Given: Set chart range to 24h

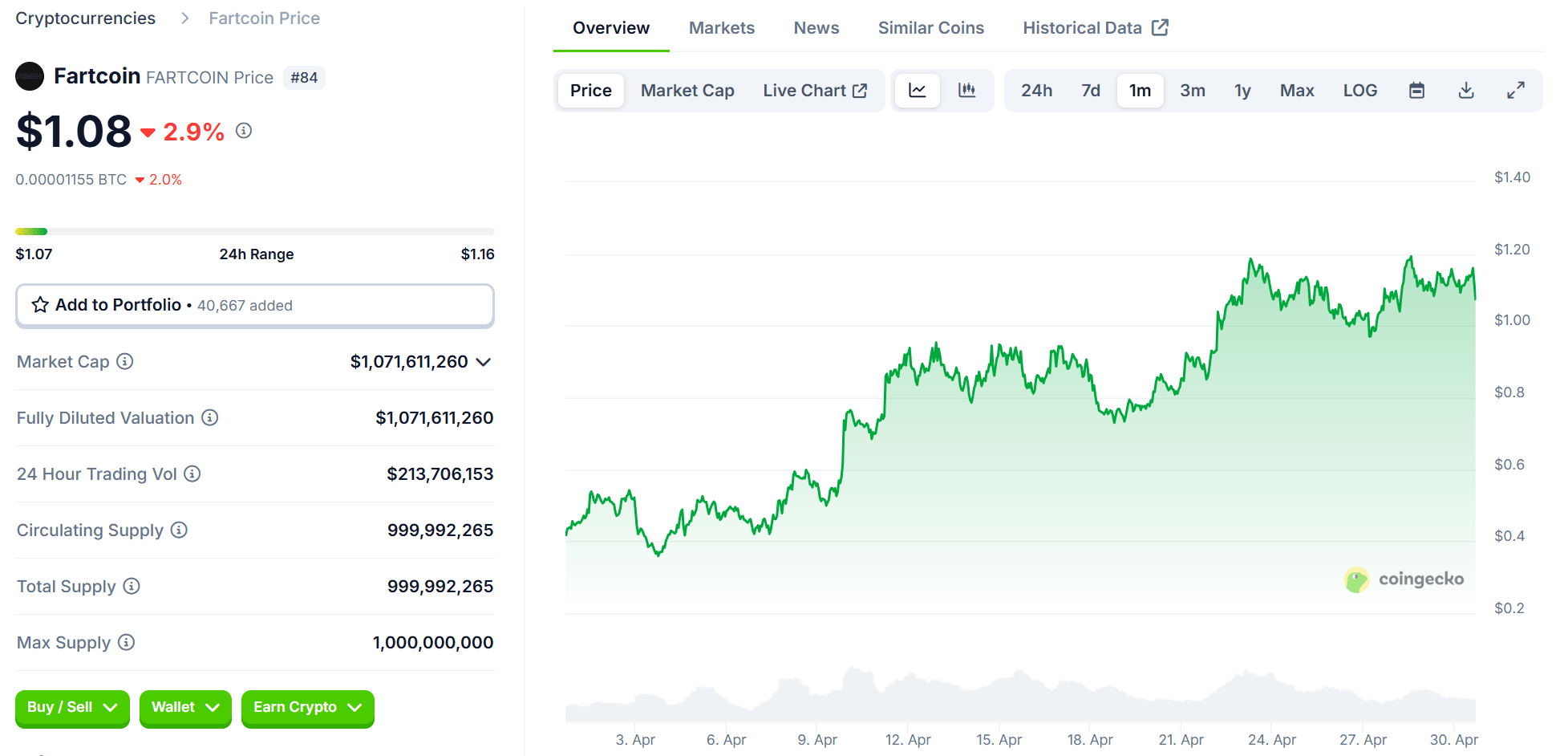Looking at the screenshot, I should (1036, 90).
